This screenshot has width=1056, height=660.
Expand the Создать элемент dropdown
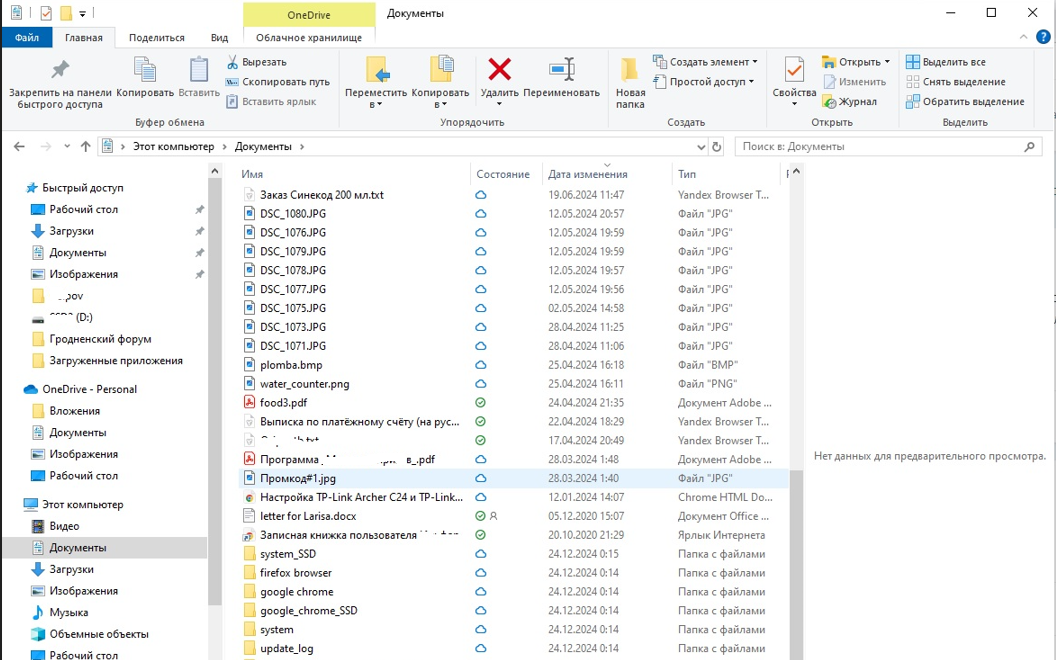point(754,62)
